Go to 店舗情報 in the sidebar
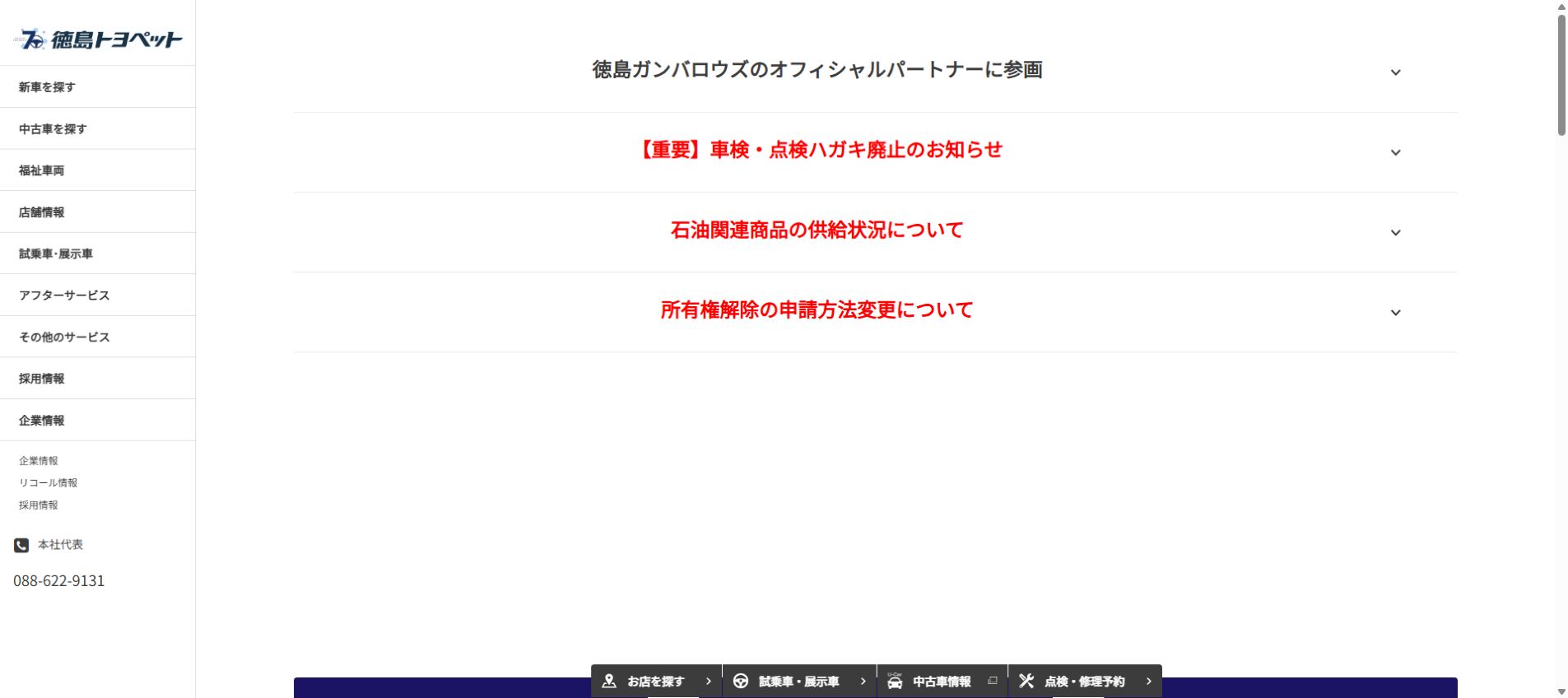The height and width of the screenshot is (698, 1568). pos(98,212)
